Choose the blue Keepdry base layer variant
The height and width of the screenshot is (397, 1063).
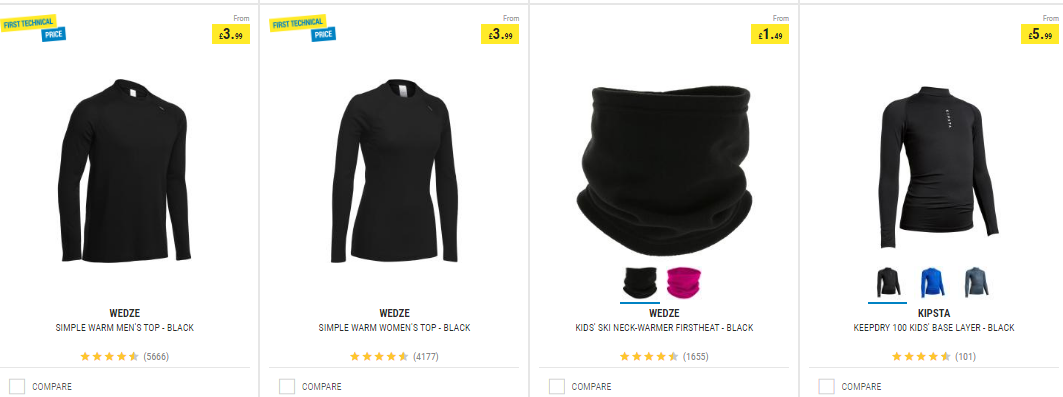pos(931,283)
